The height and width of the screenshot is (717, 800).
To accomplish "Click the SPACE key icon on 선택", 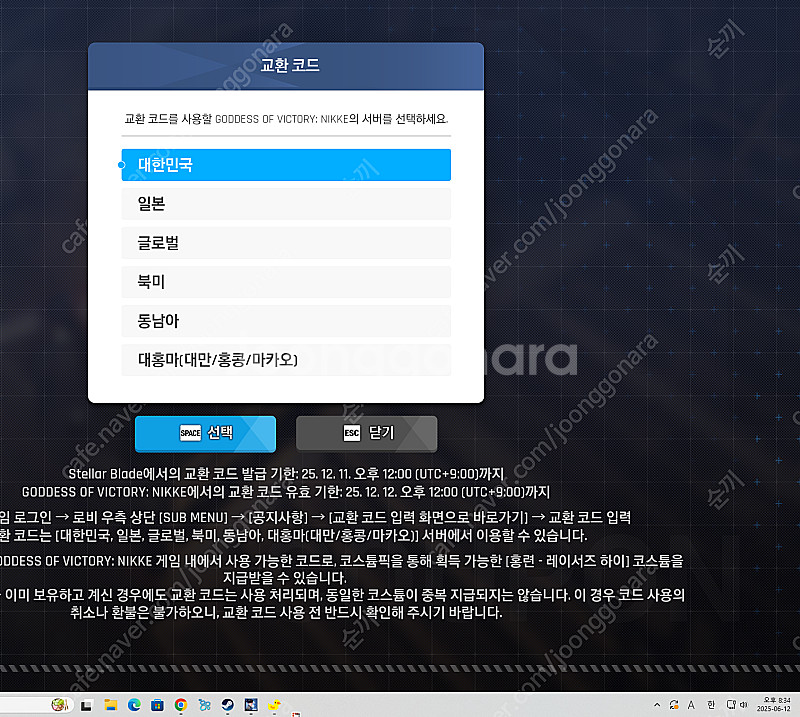I will point(190,433).
